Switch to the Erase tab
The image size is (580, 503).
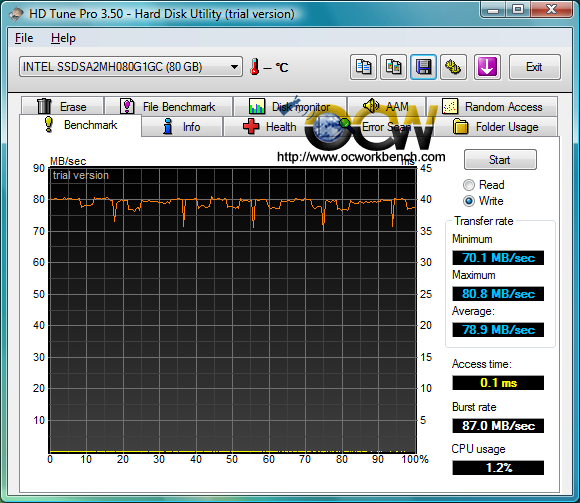(63, 106)
